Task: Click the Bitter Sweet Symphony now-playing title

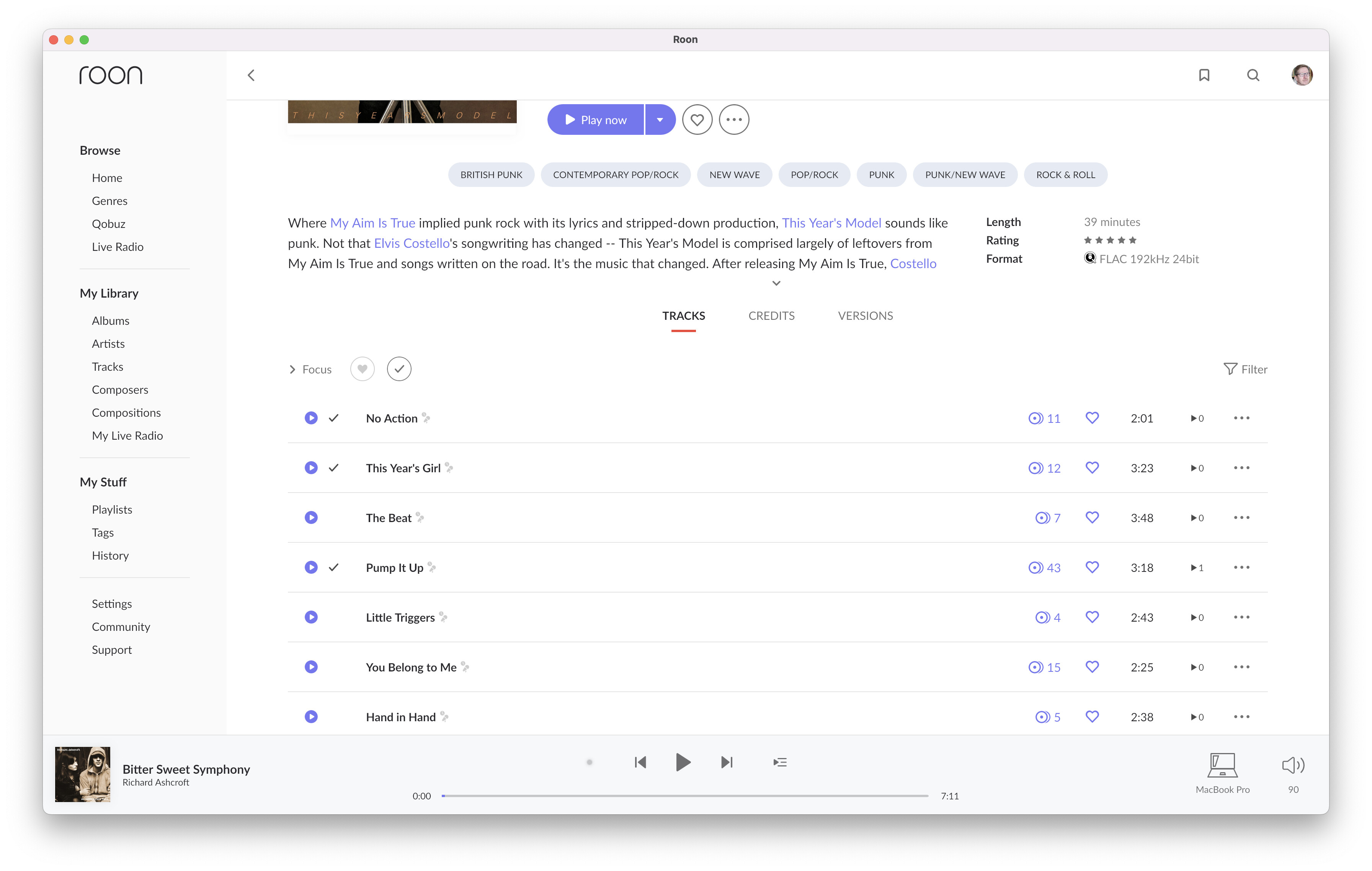Action: pyautogui.click(x=186, y=769)
